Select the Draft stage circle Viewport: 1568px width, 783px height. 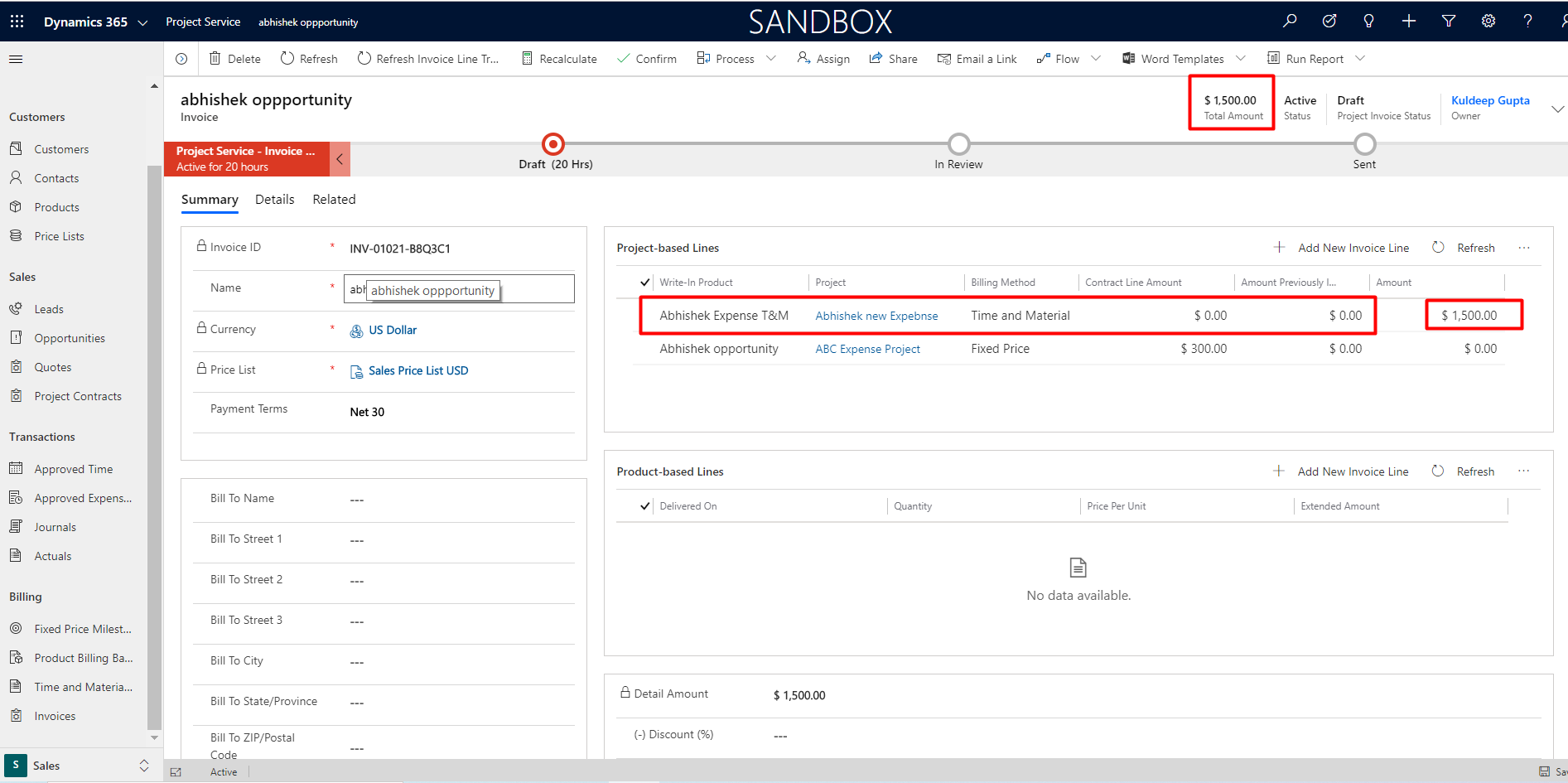pyautogui.click(x=553, y=144)
